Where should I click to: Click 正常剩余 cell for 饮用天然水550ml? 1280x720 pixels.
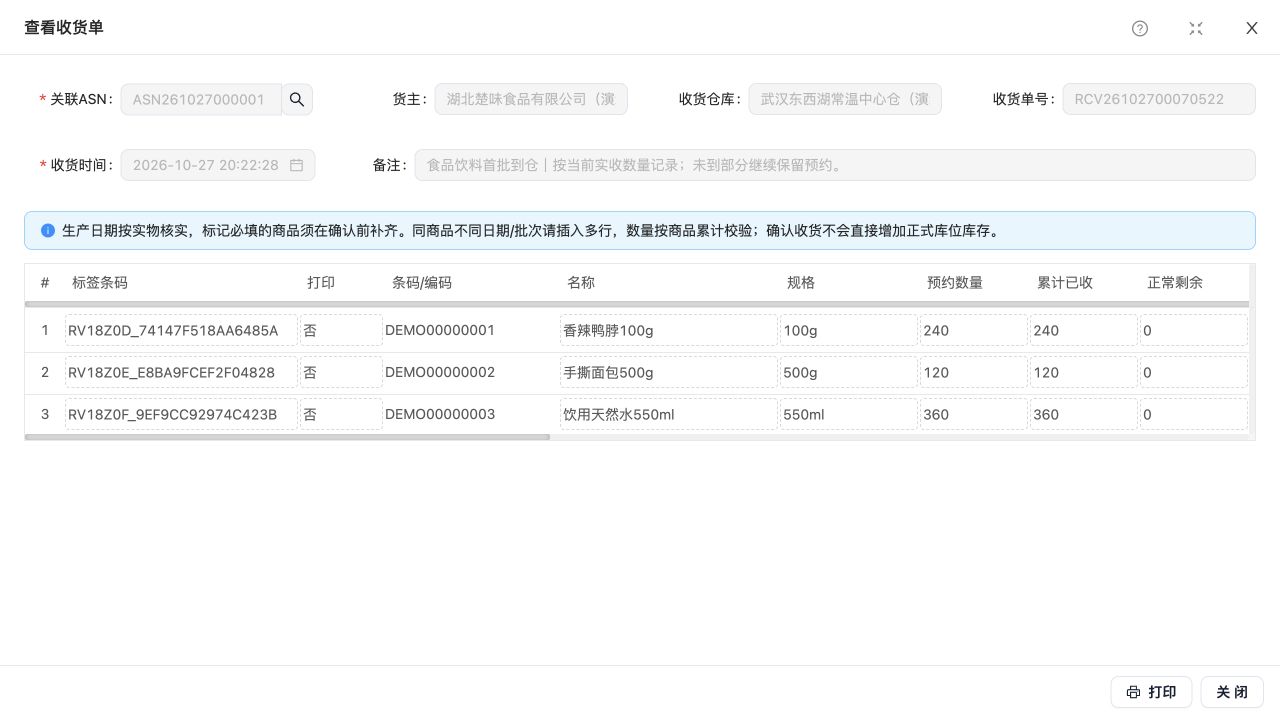pos(1194,414)
